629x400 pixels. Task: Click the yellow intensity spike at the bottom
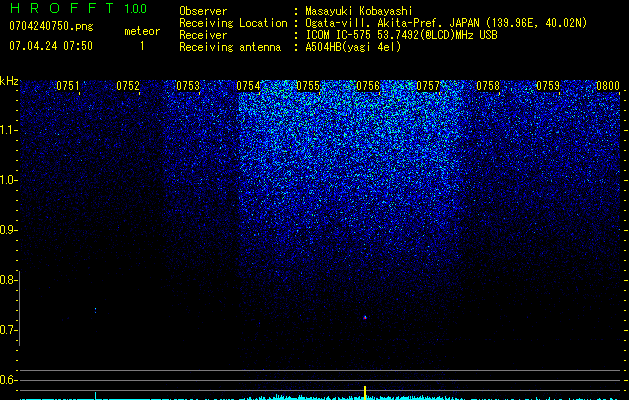tap(365, 392)
